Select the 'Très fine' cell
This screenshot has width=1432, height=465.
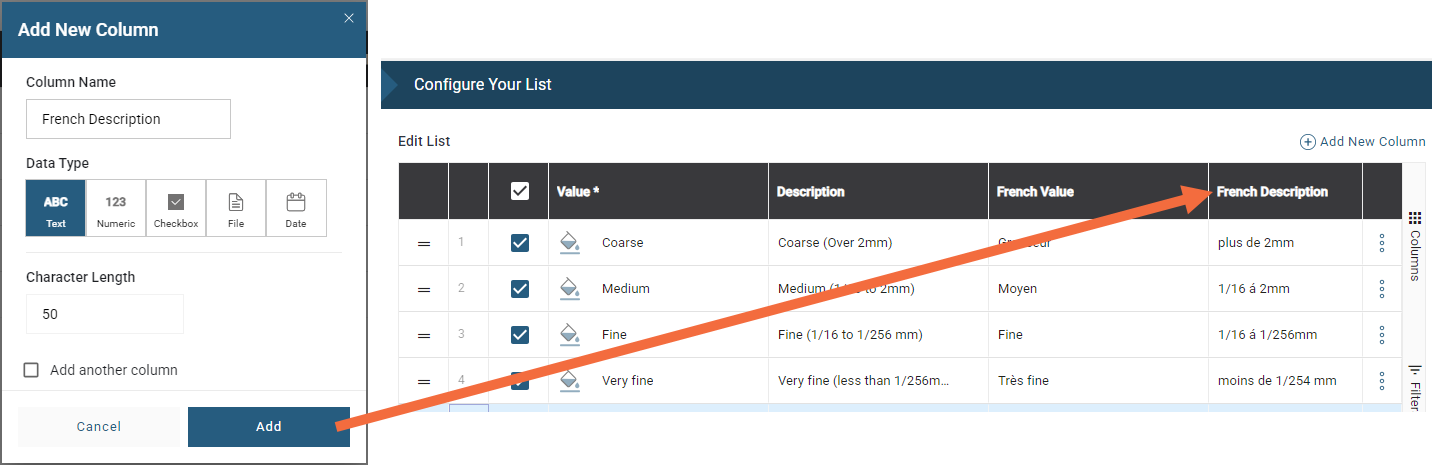(x=1098, y=381)
